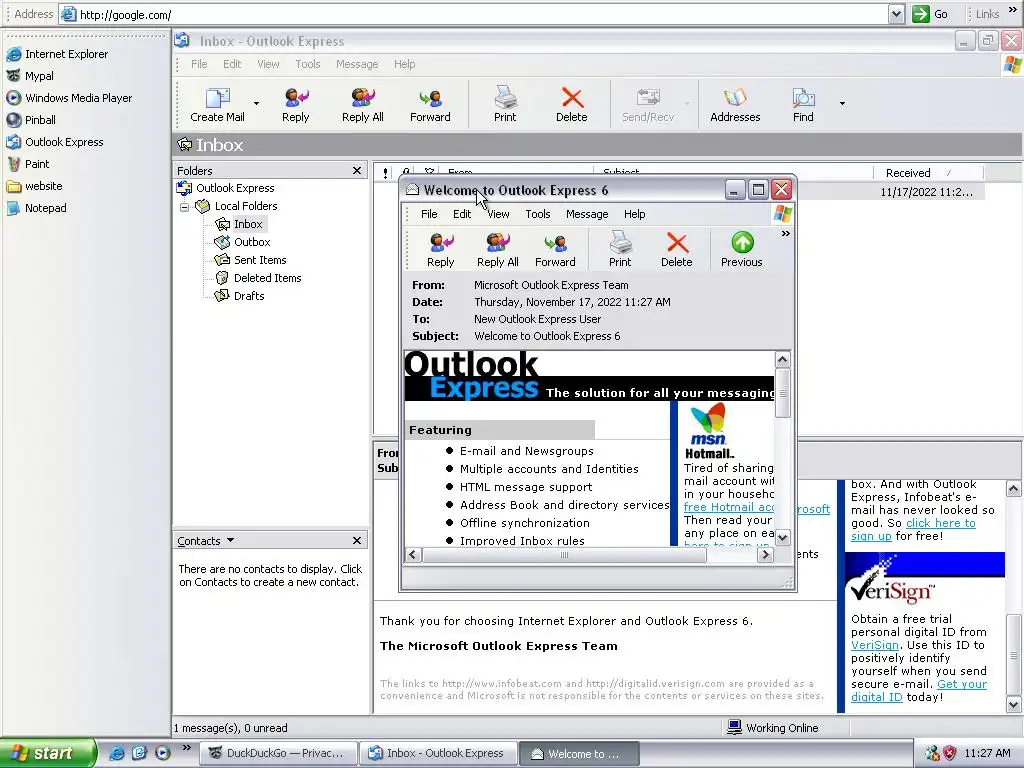Viewport: 1024px width, 768px height.
Task: Click Internet Explorer quick launch taskbar icon
Action: [117, 753]
